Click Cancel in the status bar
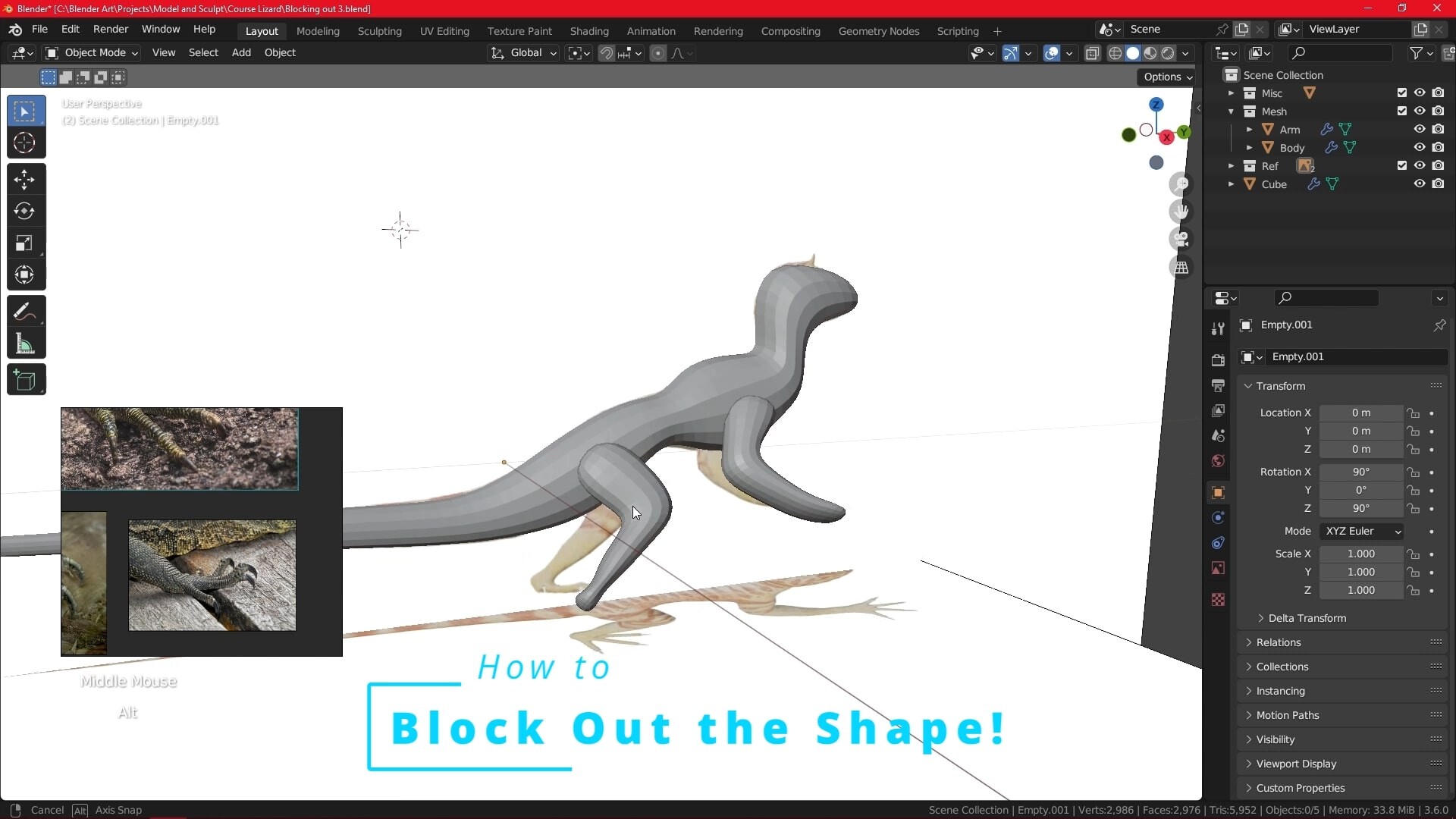Viewport: 1456px width, 819px height. [x=47, y=810]
